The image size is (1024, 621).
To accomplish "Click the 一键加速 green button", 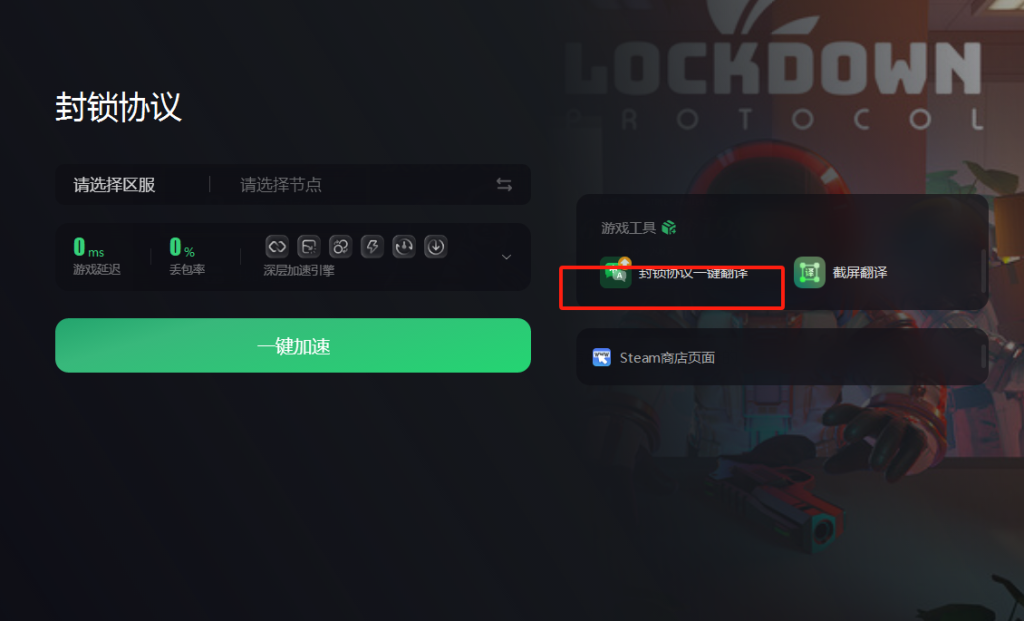I will pos(293,345).
